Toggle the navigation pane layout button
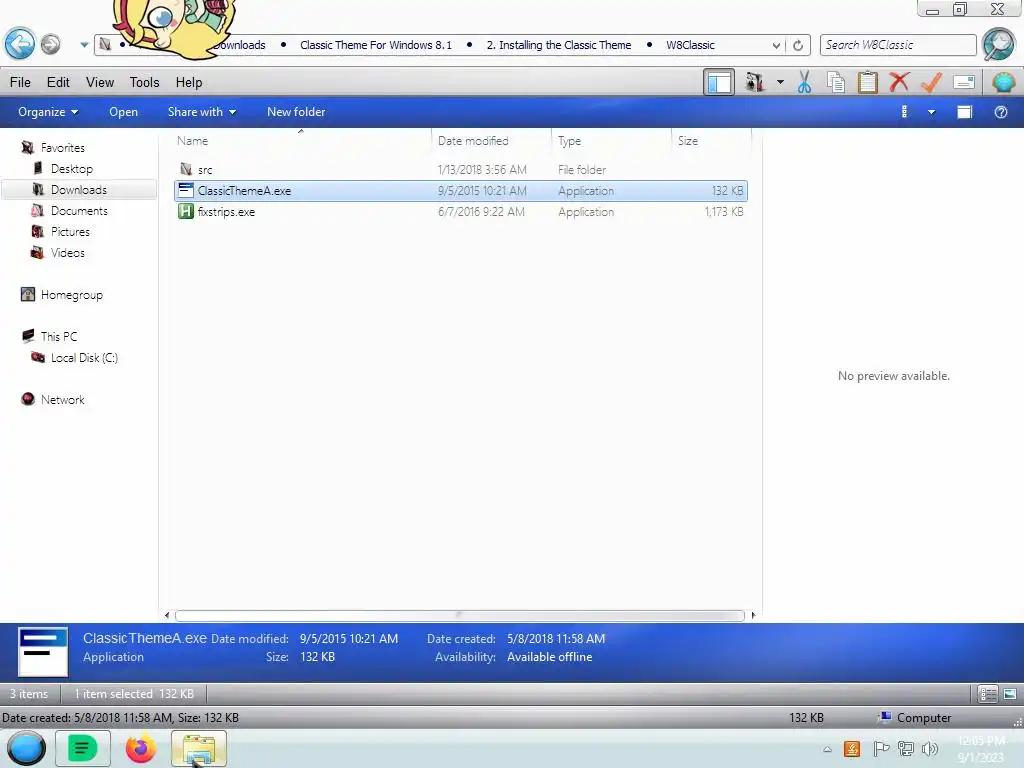The width and height of the screenshot is (1024, 768). 719,82
